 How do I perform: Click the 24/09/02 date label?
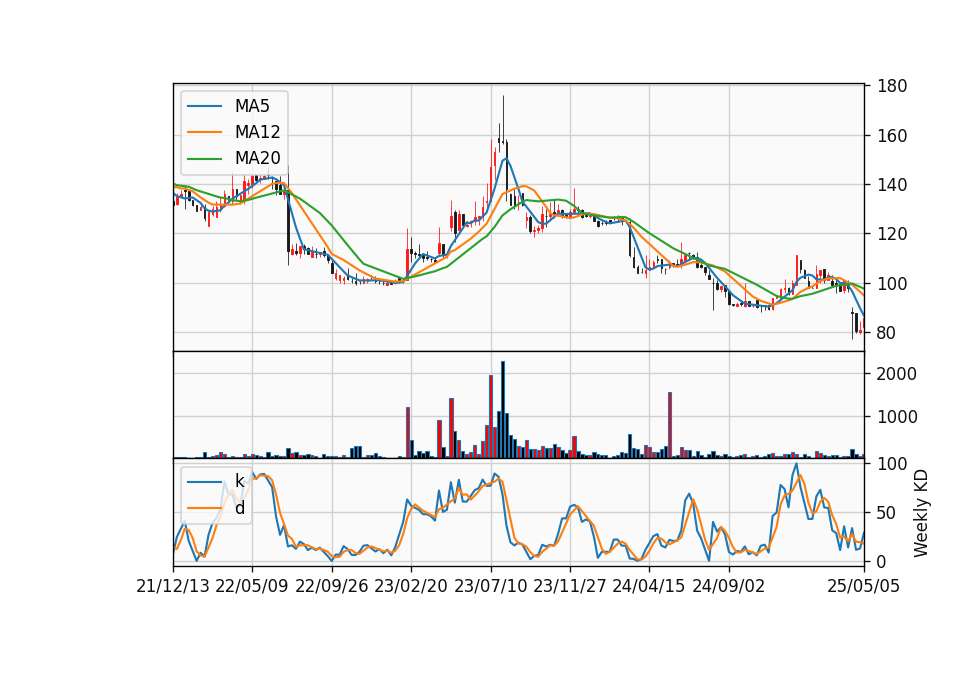pos(729,586)
